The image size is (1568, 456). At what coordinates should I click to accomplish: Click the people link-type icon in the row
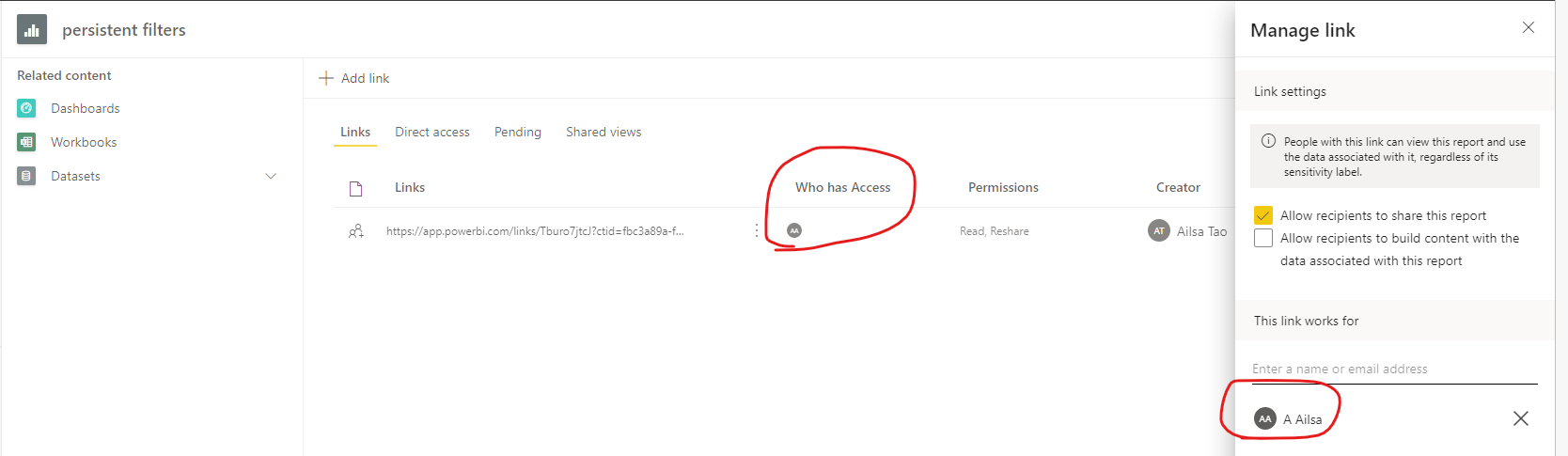click(356, 231)
